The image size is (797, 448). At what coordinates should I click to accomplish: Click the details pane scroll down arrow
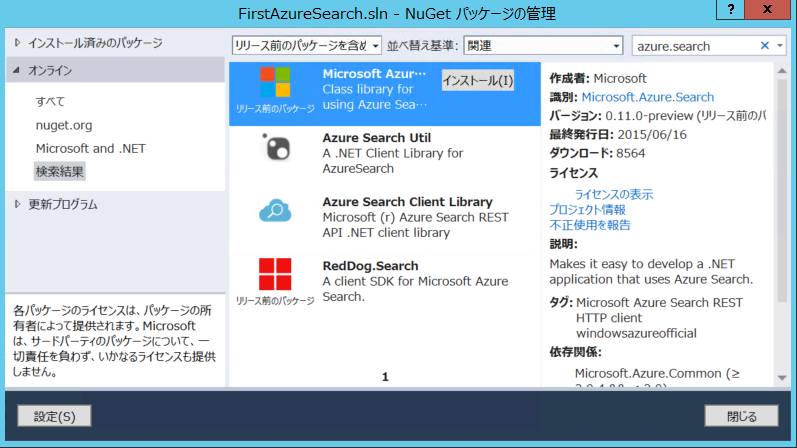tap(782, 378)
